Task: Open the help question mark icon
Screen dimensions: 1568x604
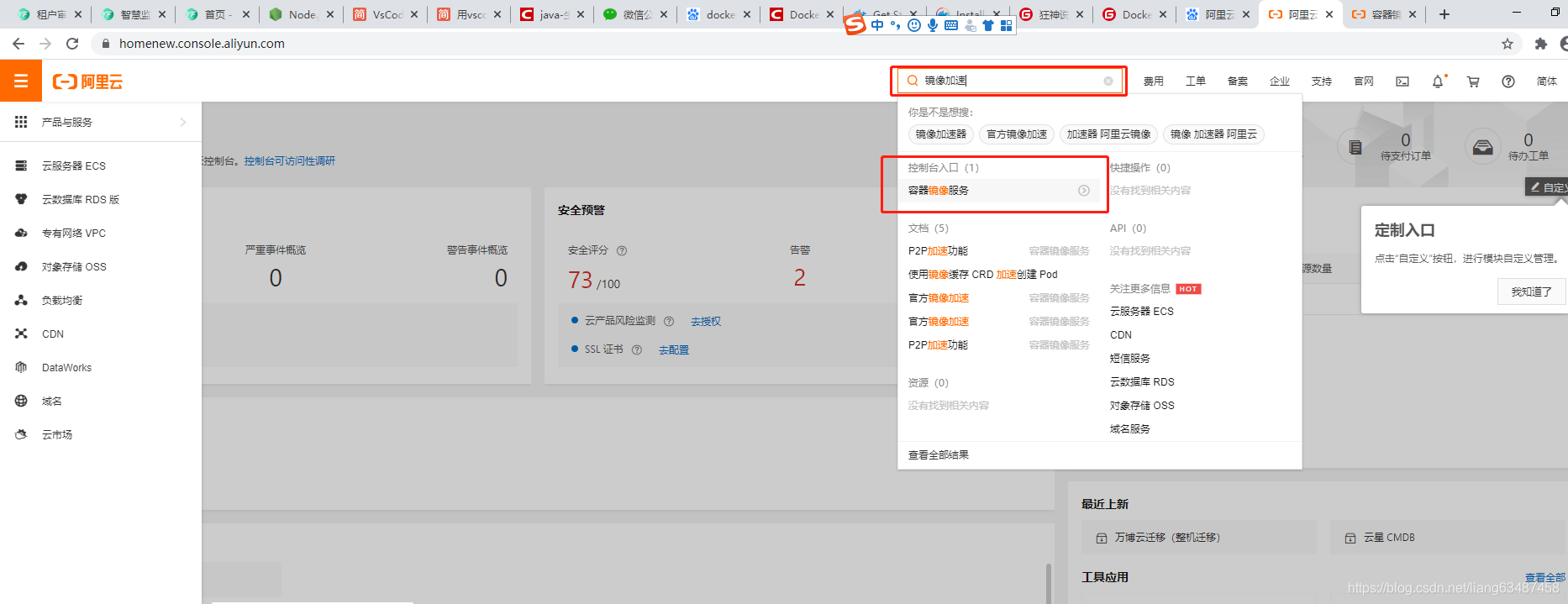Action: click(1508, 81)
